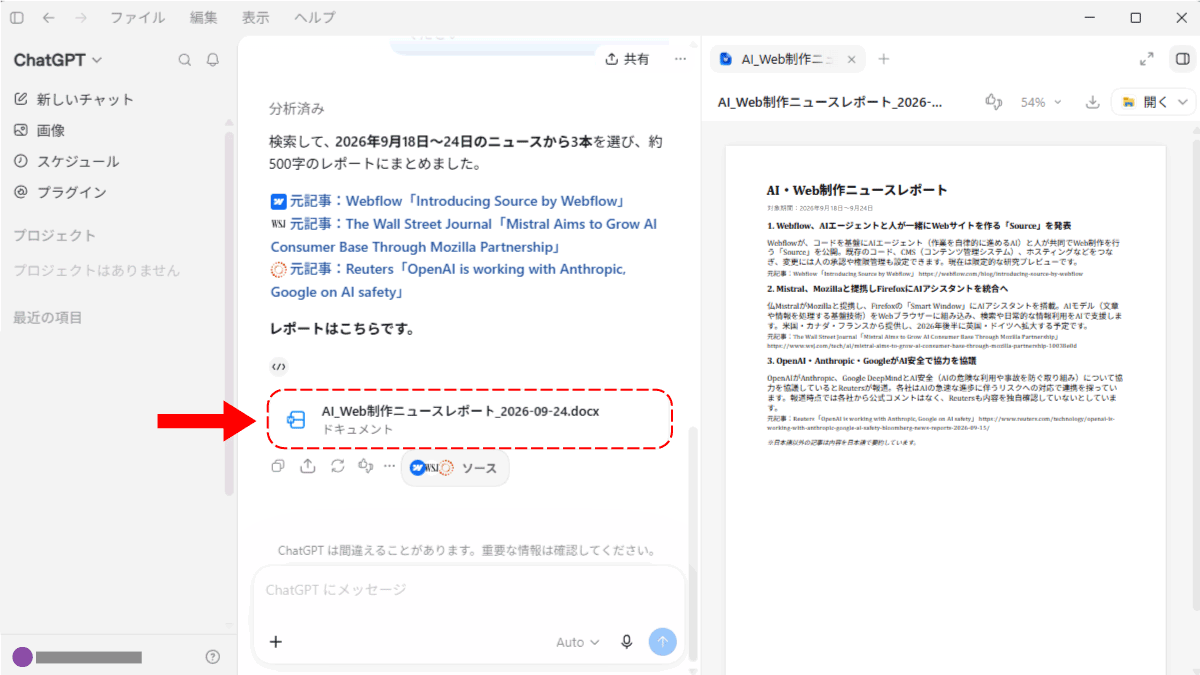
Task: Expand preview panel to fullscreen
Action: pos(1147,59)
